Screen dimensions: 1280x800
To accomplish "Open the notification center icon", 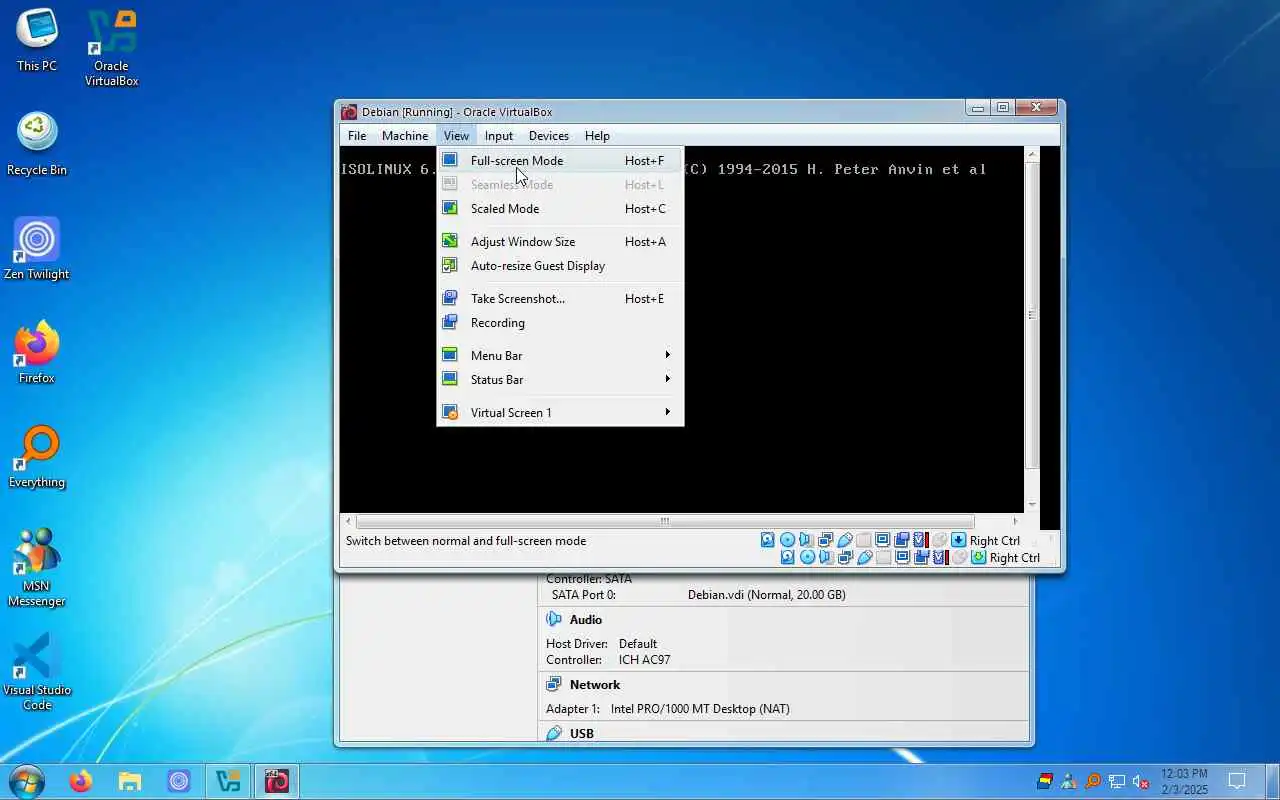I will (1237, 781).
